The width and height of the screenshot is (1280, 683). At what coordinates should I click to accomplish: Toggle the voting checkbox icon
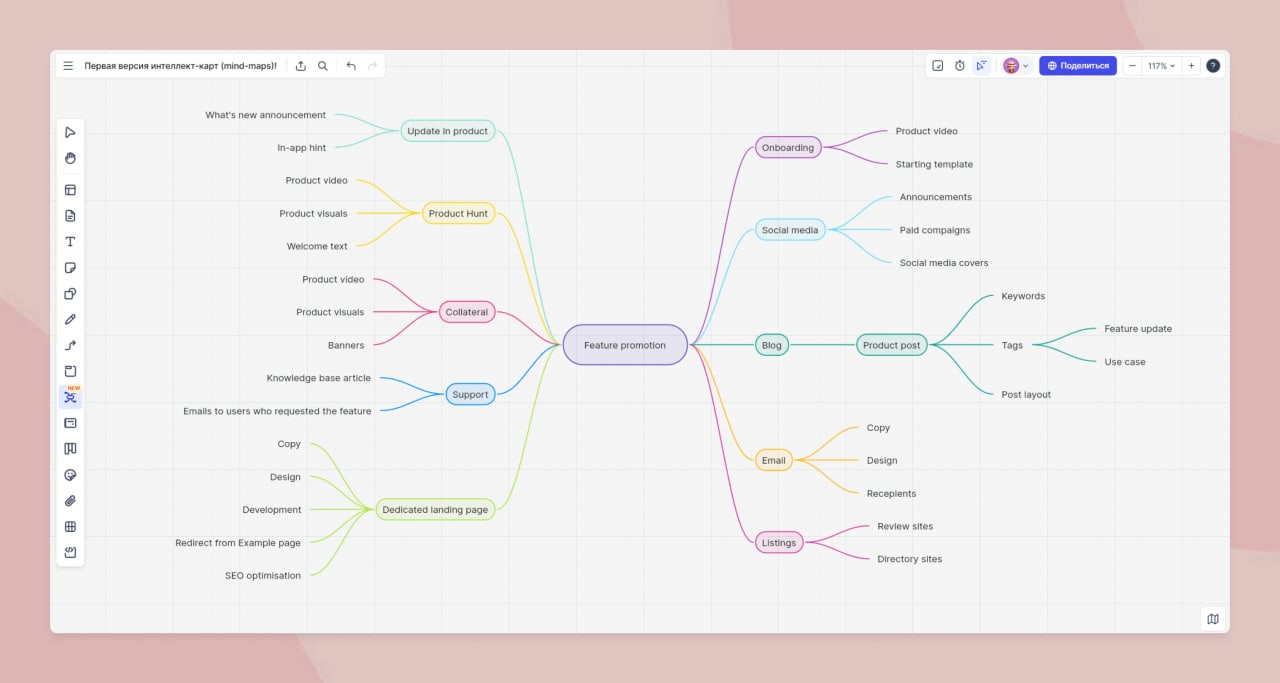(938, 66)
